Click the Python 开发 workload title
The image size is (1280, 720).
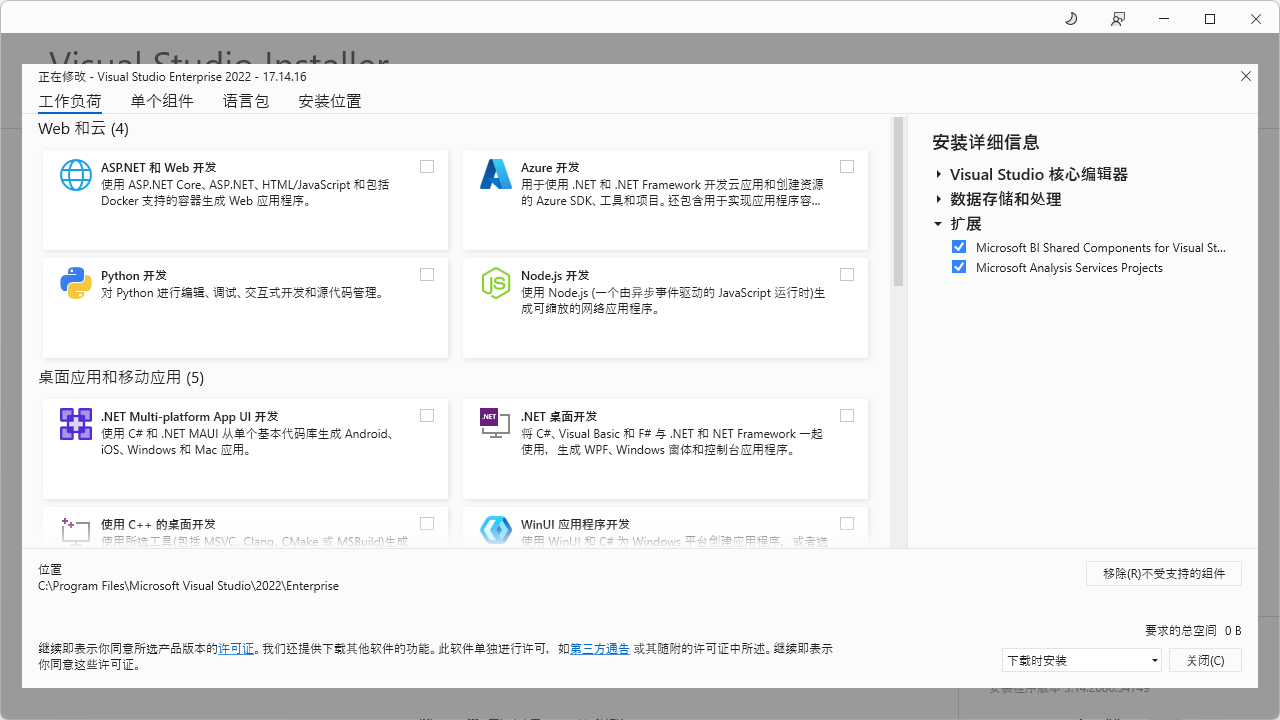click(134, 275)
